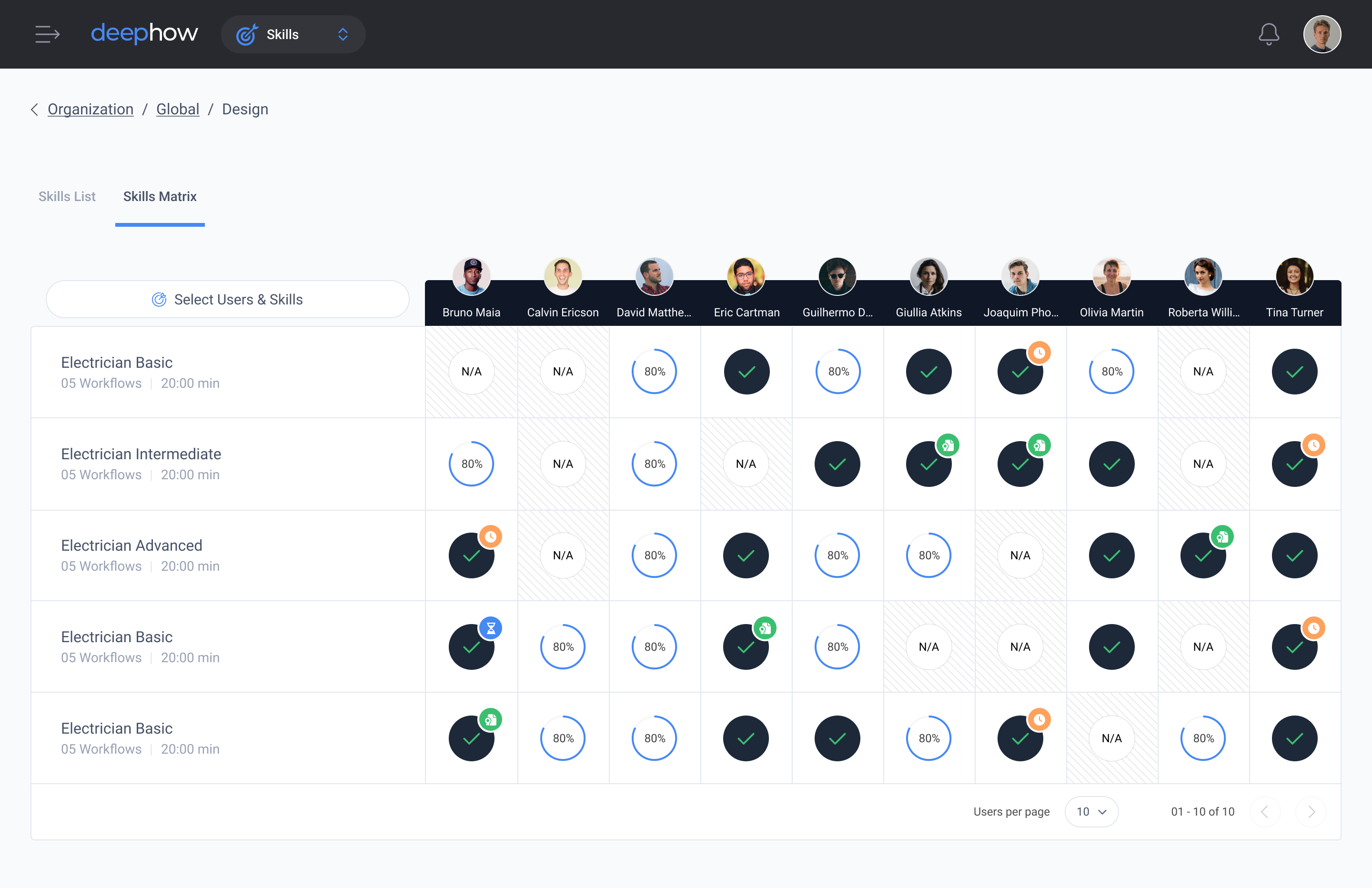Switch to the Skills List tab
Screen dimensions: 1372x888
click(67, 197)
